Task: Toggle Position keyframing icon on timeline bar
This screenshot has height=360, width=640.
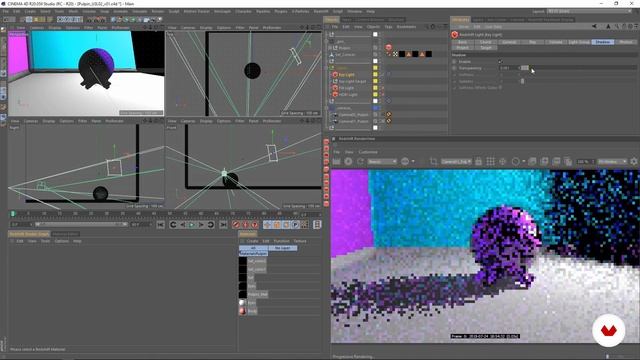Action: pos(267,225)
